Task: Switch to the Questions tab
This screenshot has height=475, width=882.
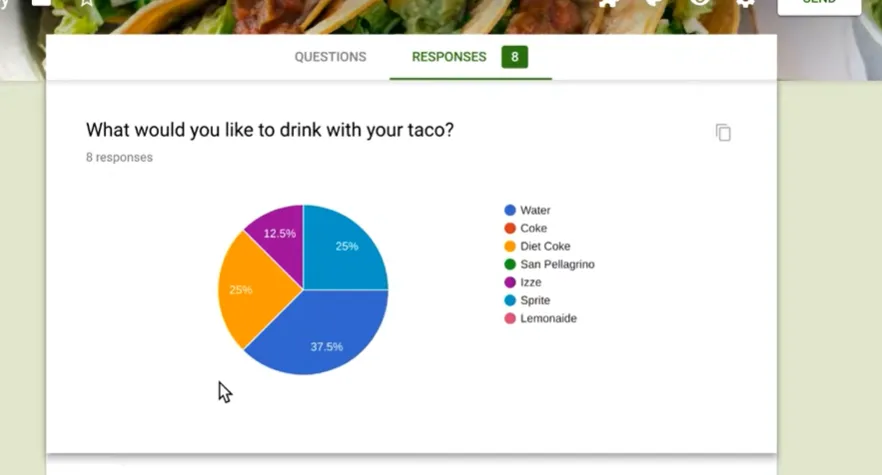Action: pos(330,57)
